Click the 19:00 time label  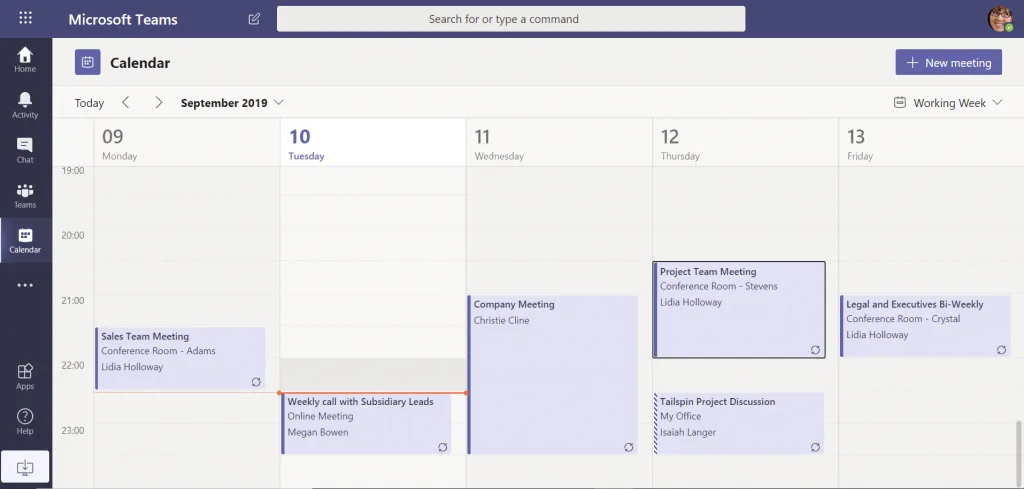pyautogui.click(x=72, y=170)
